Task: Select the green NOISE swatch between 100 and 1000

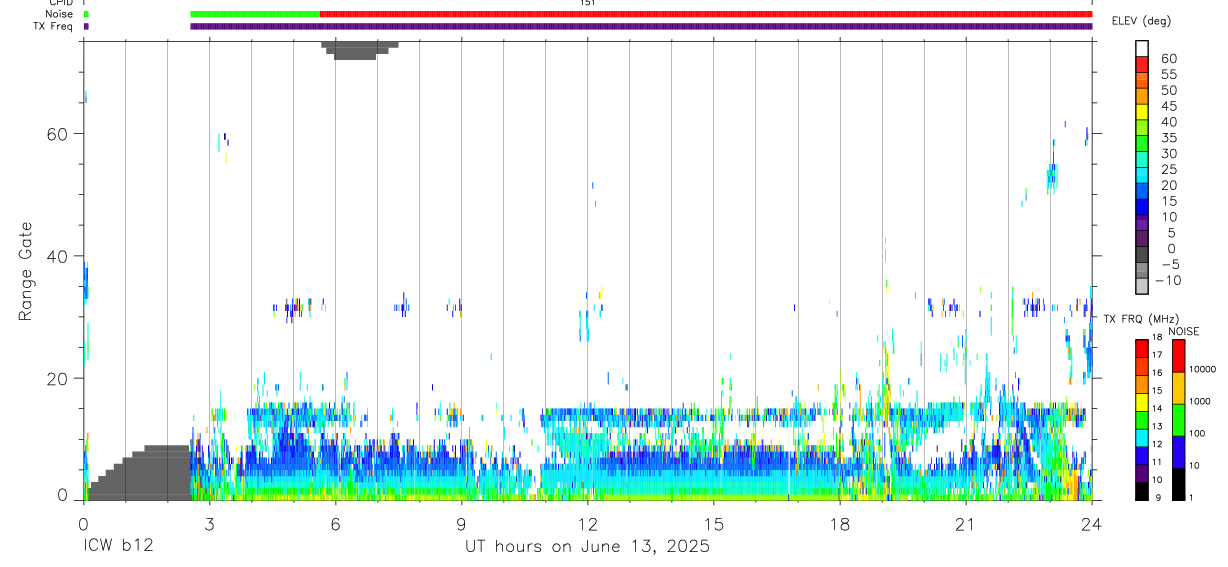Action: tap(1178, 420)
